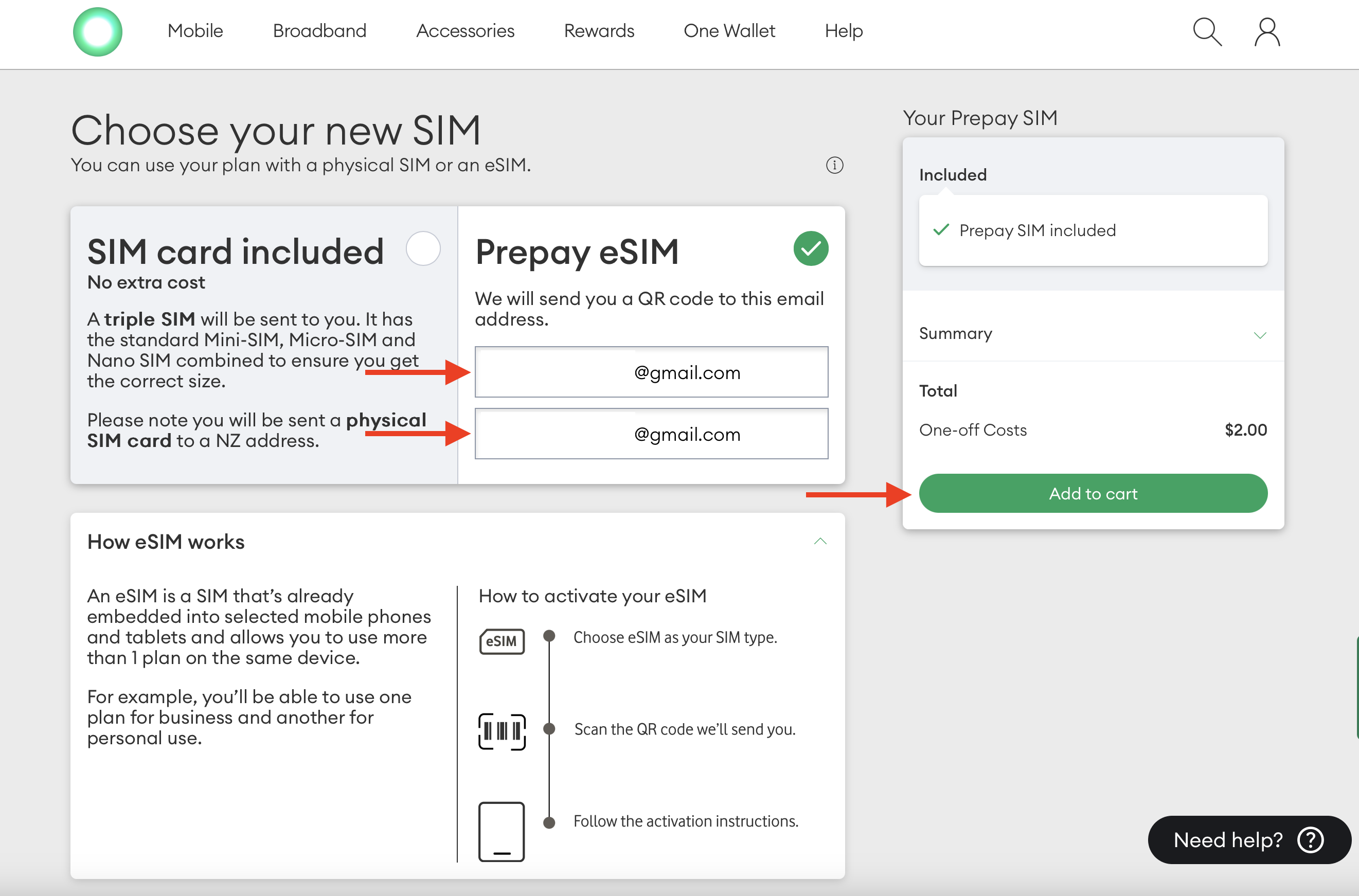Click the Add to cart button

tap(1092, 493)
